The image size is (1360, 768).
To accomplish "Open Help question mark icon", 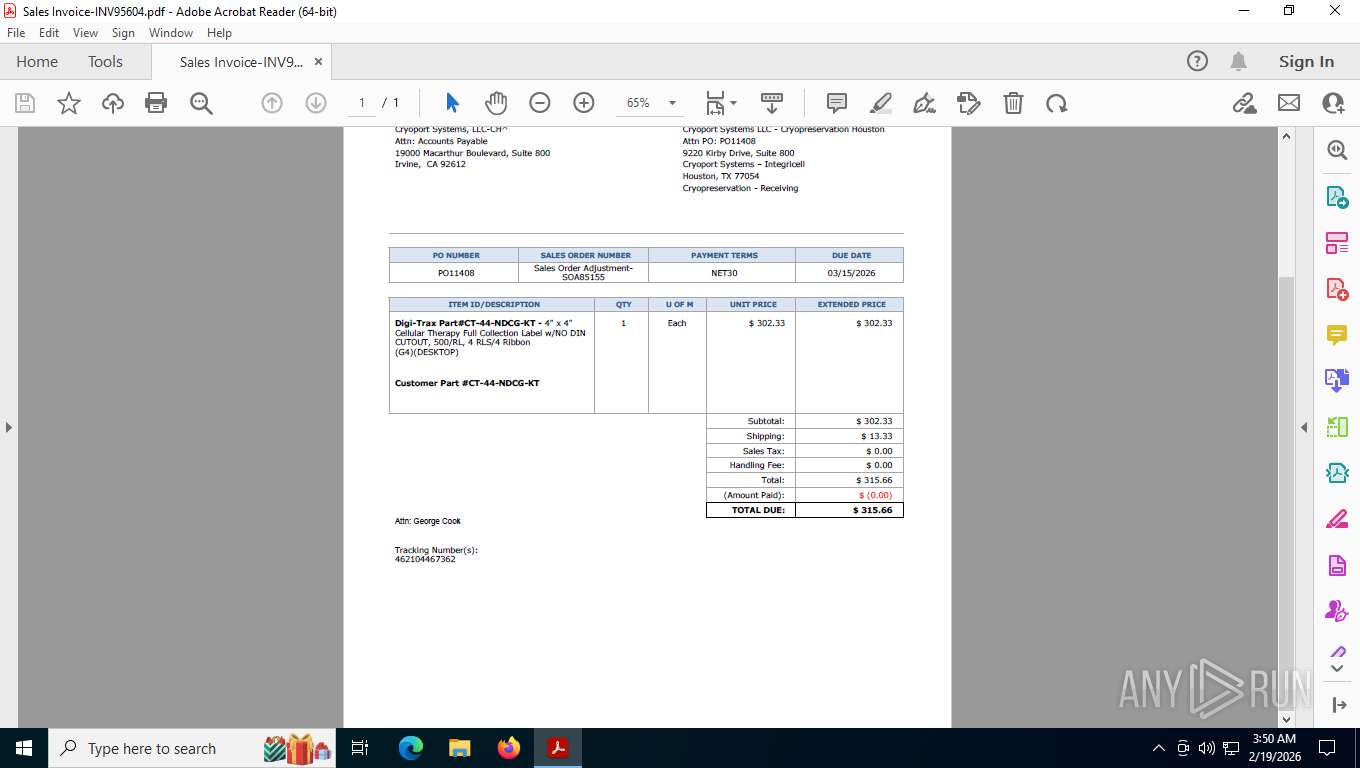I will [x=1197, y=61].
